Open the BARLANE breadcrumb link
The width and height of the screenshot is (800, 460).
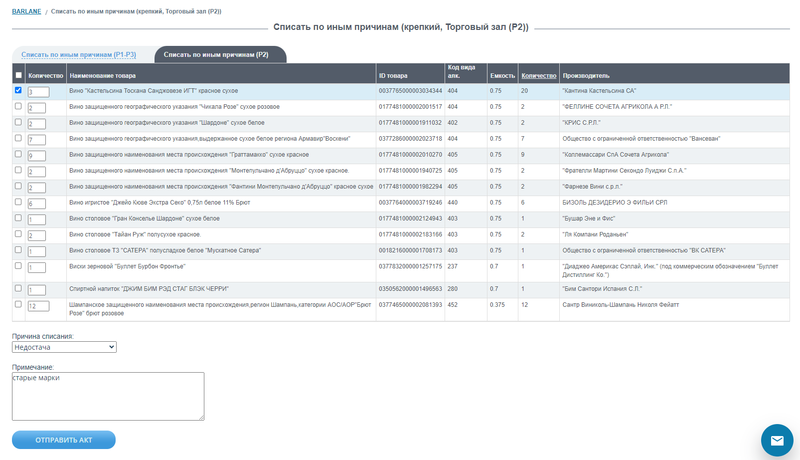point(27,11)
